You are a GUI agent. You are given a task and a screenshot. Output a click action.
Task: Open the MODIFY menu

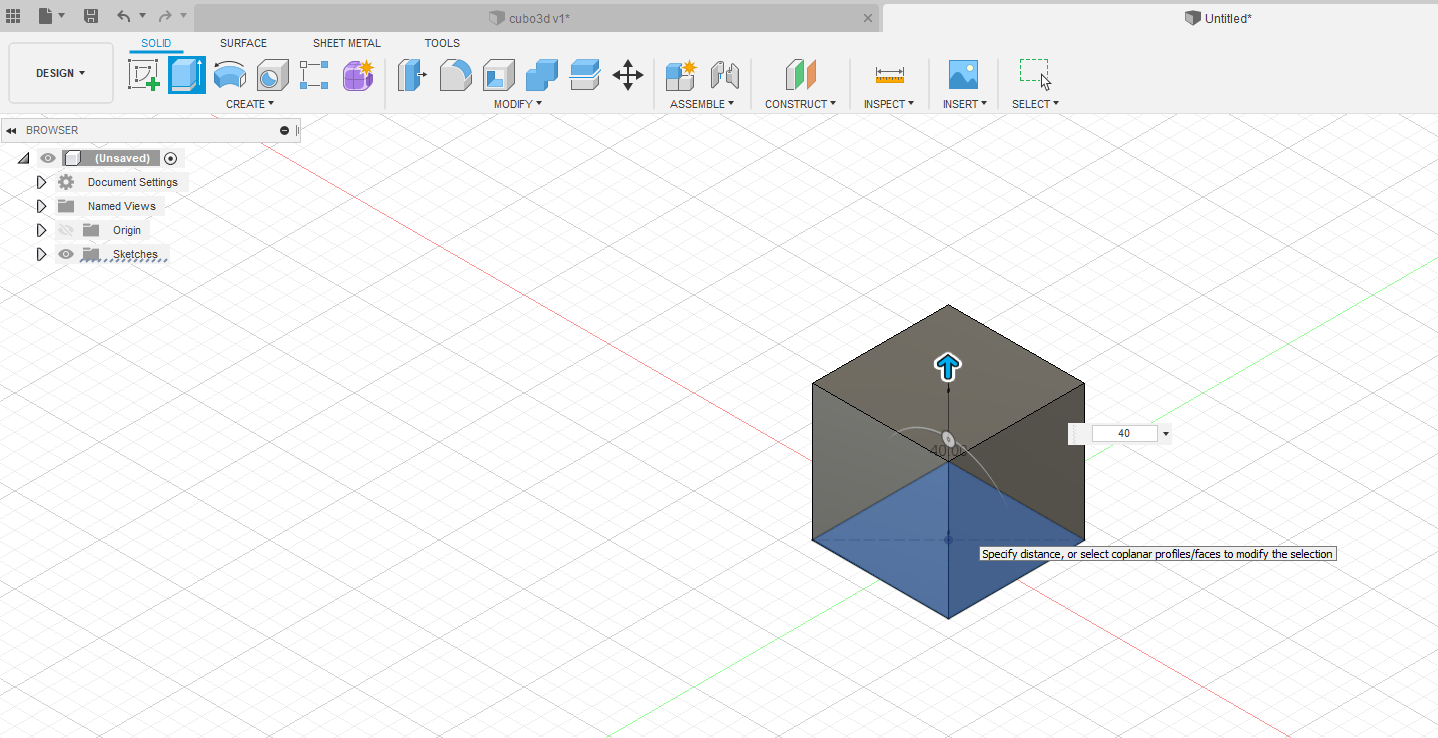click(518, 104)
